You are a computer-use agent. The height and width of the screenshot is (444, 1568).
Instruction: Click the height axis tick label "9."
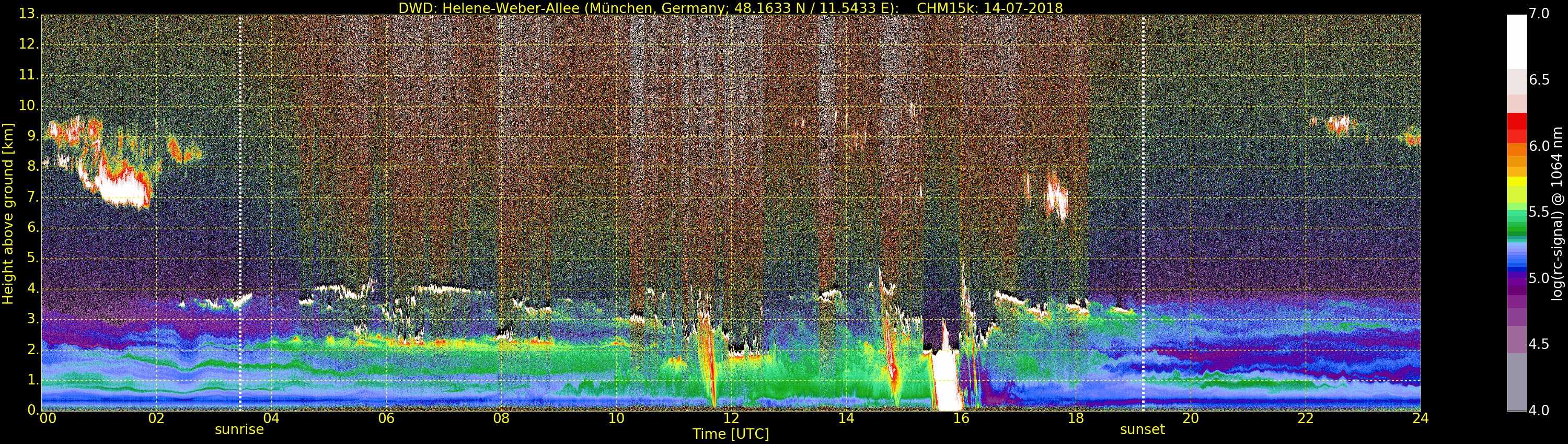pyautogui.click(x=33, y=136)
